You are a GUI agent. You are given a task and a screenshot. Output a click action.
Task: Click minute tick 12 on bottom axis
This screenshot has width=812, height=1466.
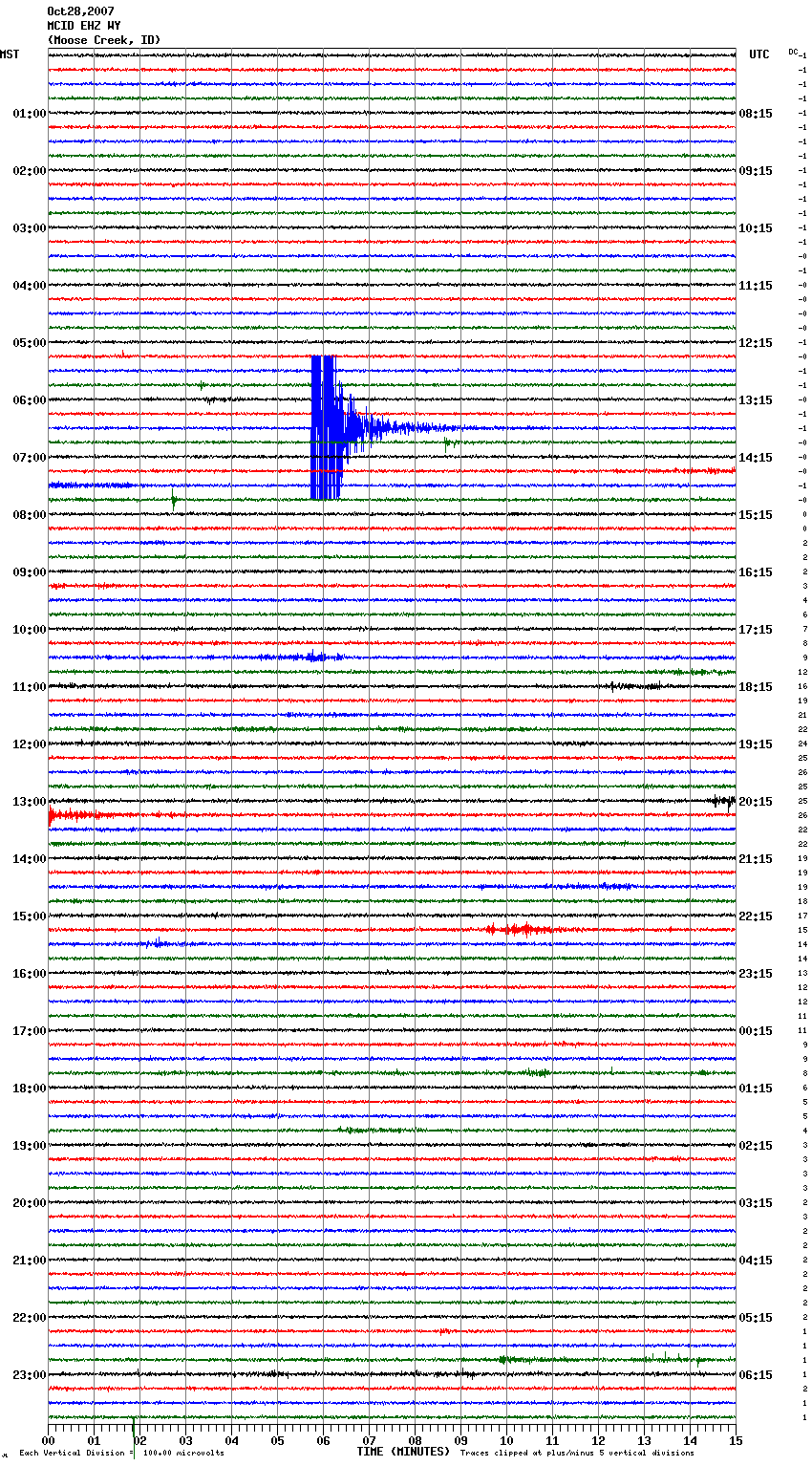coord(598,1440)
